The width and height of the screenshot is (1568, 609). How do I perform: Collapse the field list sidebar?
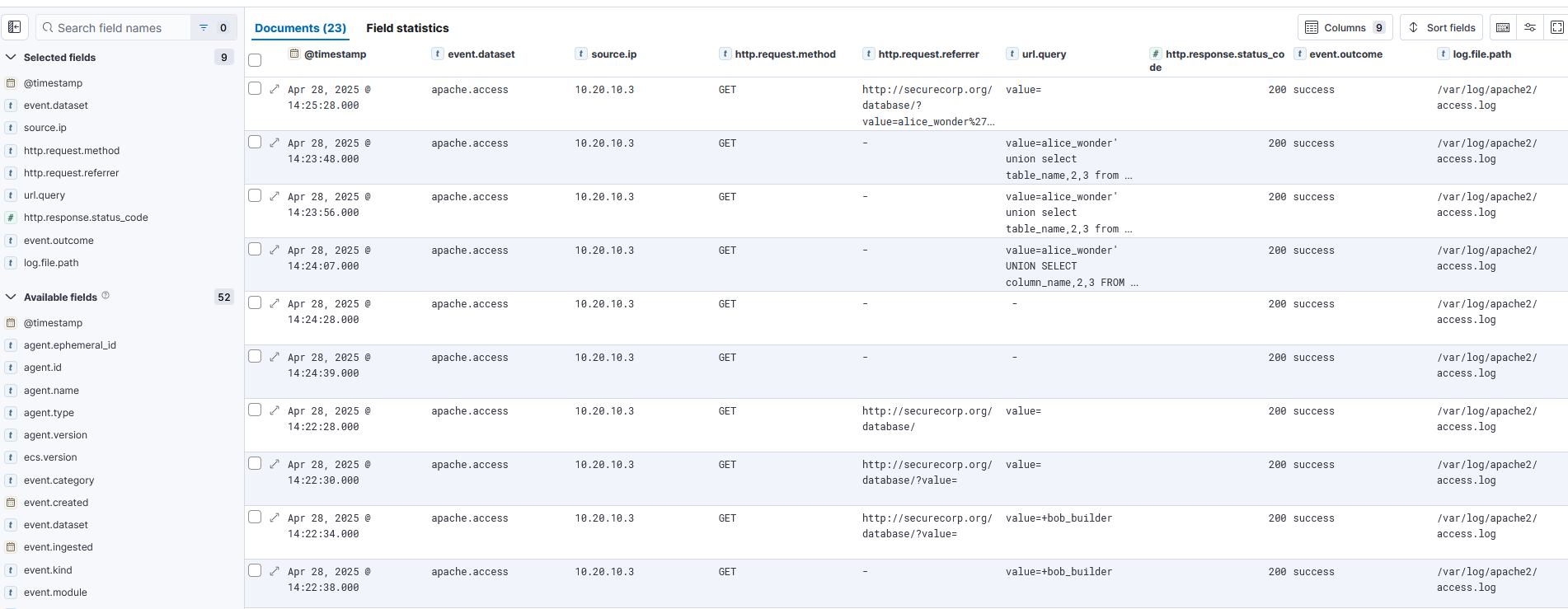15,27
